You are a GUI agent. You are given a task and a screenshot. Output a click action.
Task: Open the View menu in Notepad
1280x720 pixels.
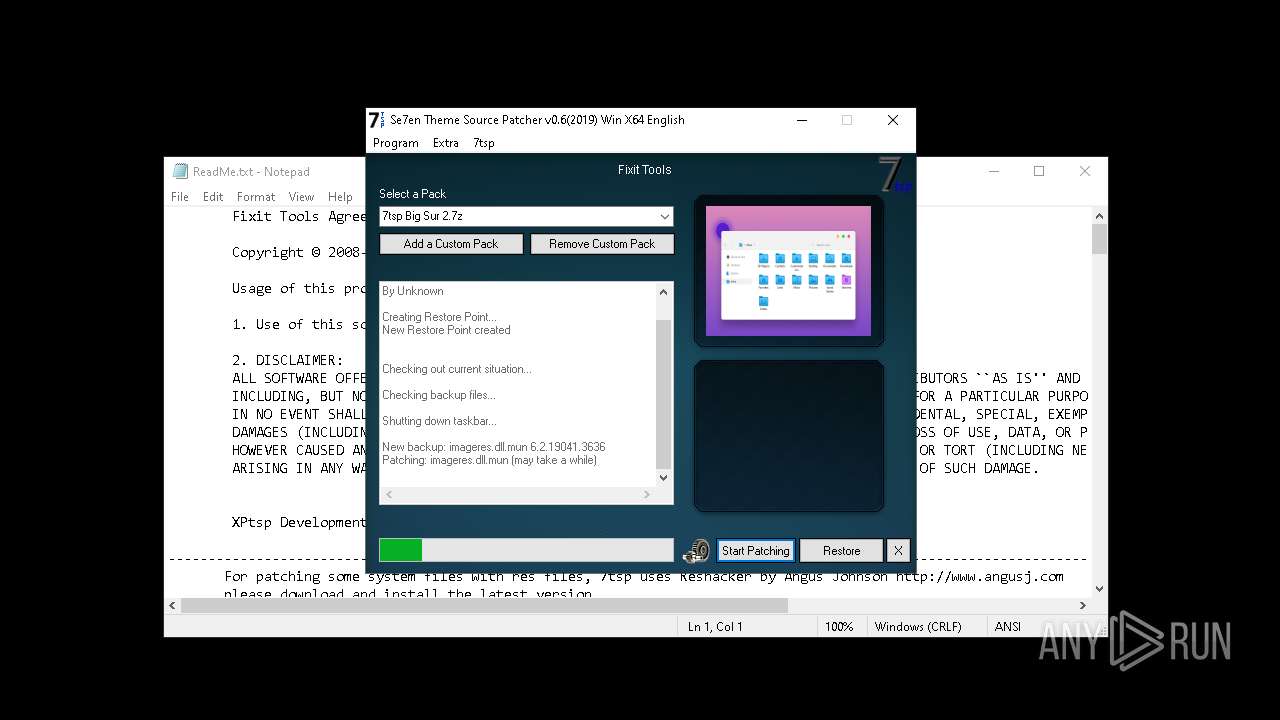coord(301,197)
